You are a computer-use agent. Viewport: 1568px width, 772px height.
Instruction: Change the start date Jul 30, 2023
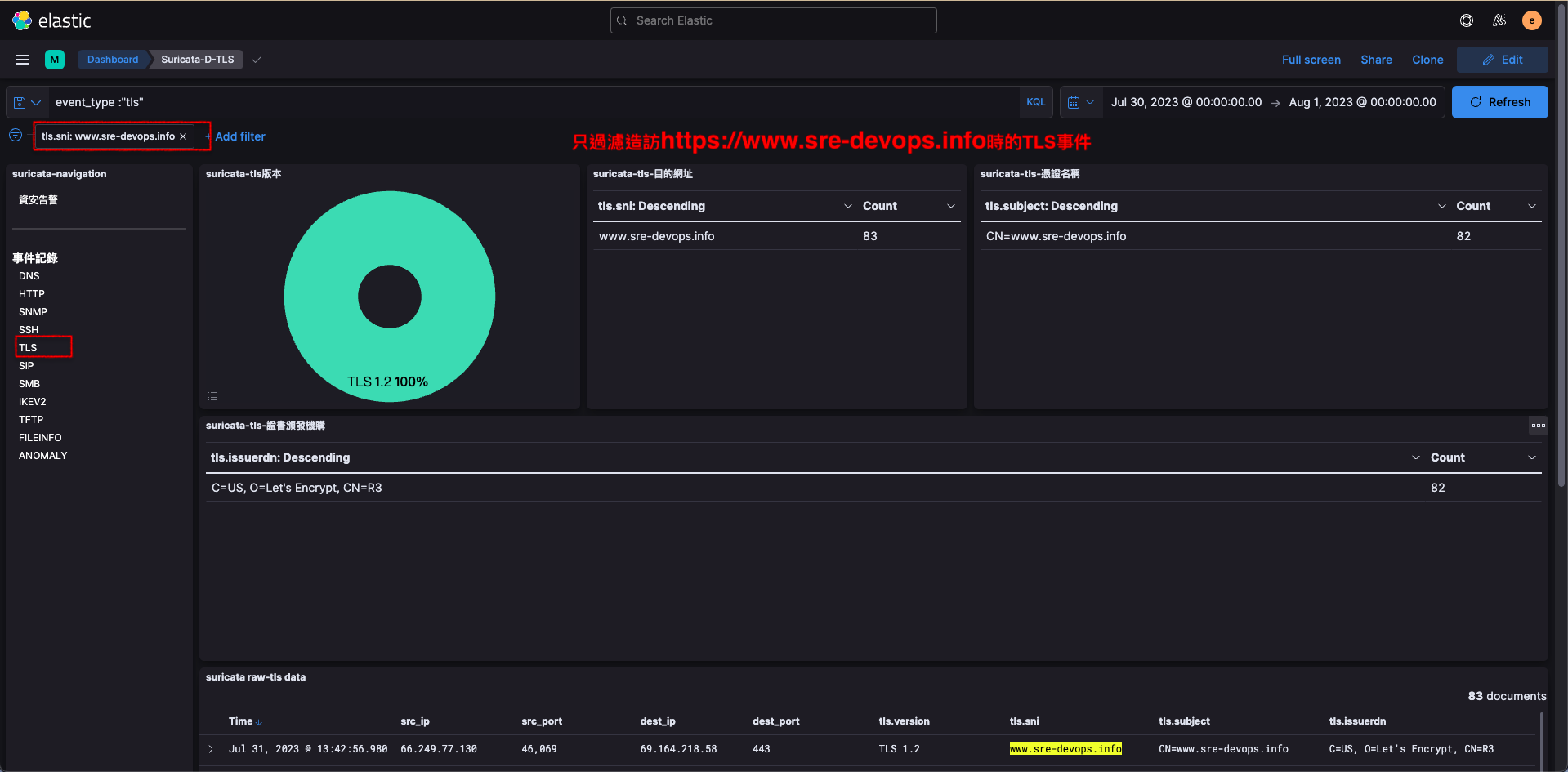click(x=1186, y=102)
